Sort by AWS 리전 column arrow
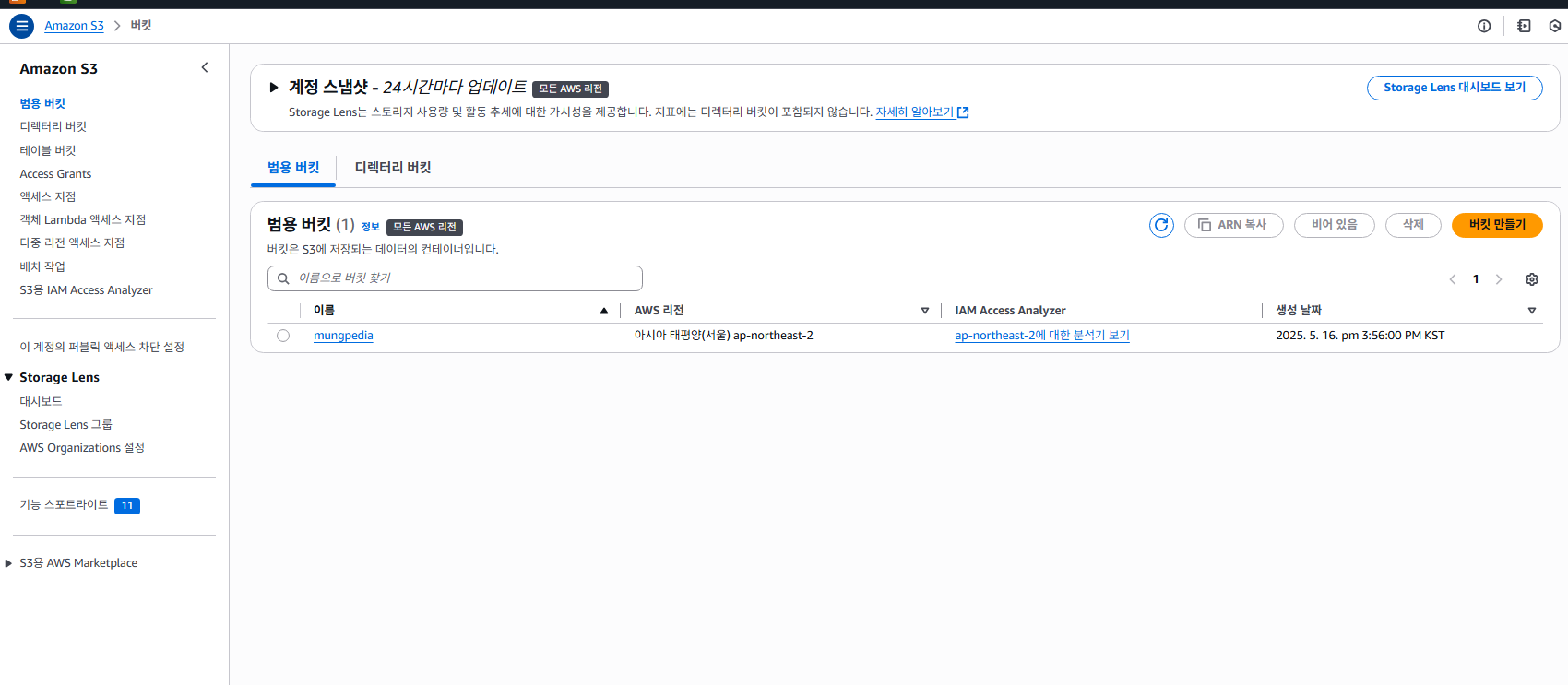This screenshot has height=685, width=1568. (925, 311)
